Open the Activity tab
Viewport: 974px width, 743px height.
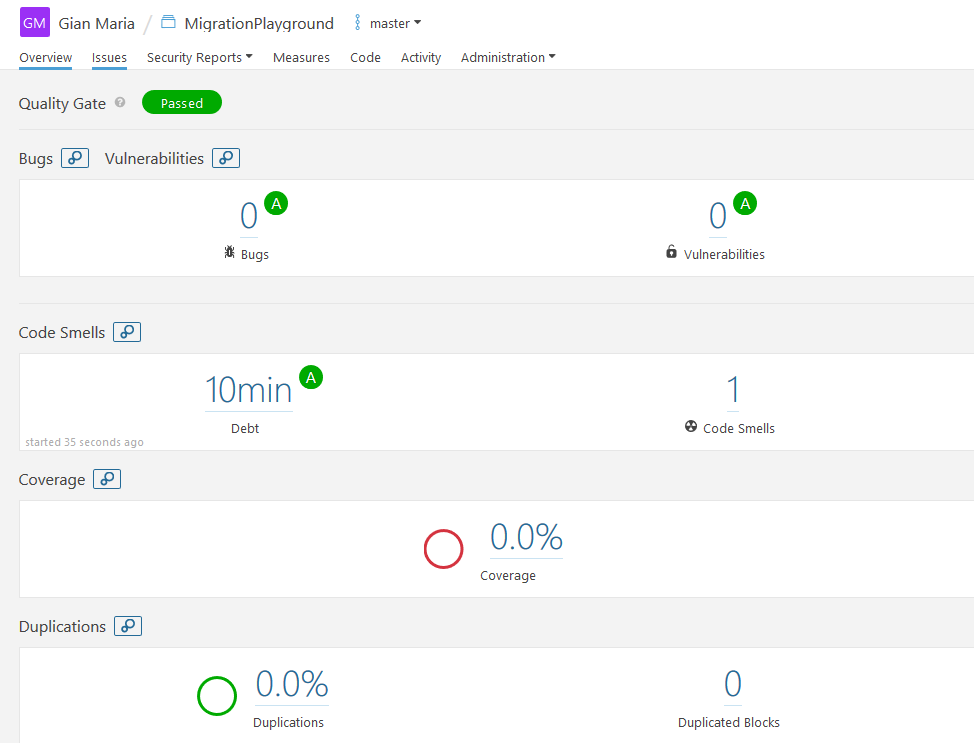pyautogui.click(x=421, y=58)
